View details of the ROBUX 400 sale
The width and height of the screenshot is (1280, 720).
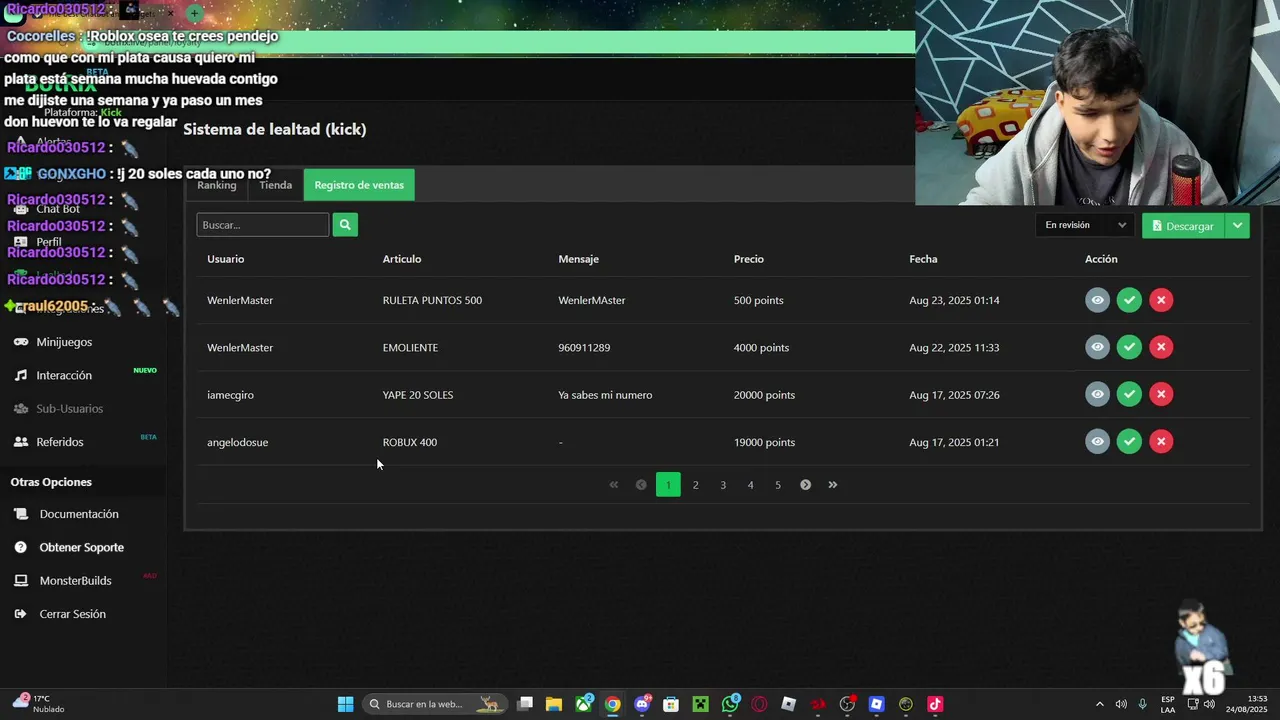pos(1097,441)
